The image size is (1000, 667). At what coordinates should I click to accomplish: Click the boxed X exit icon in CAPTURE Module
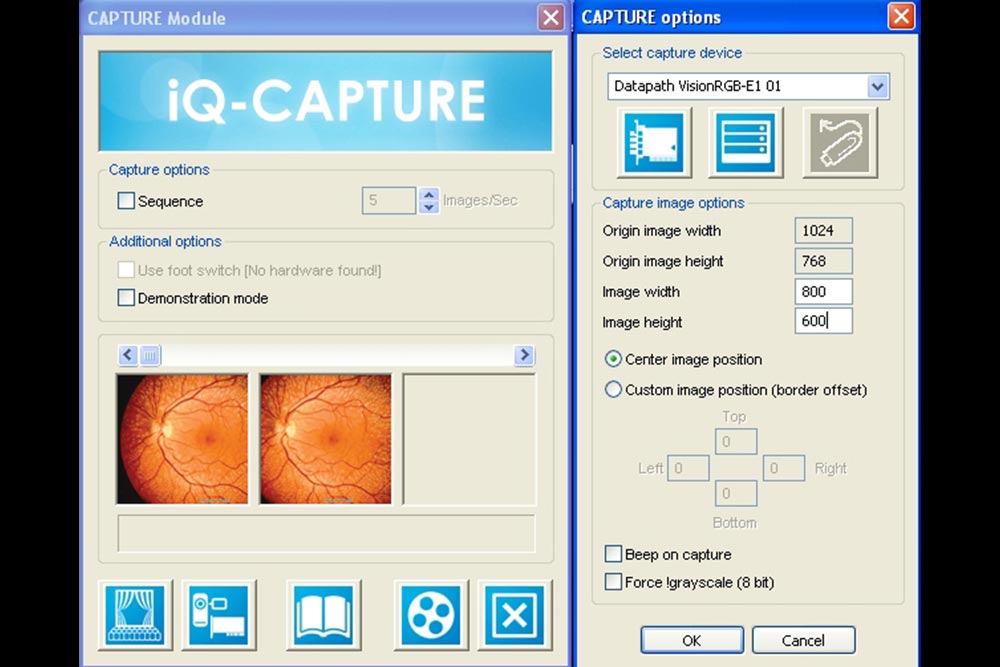click(x=515, y=615)
